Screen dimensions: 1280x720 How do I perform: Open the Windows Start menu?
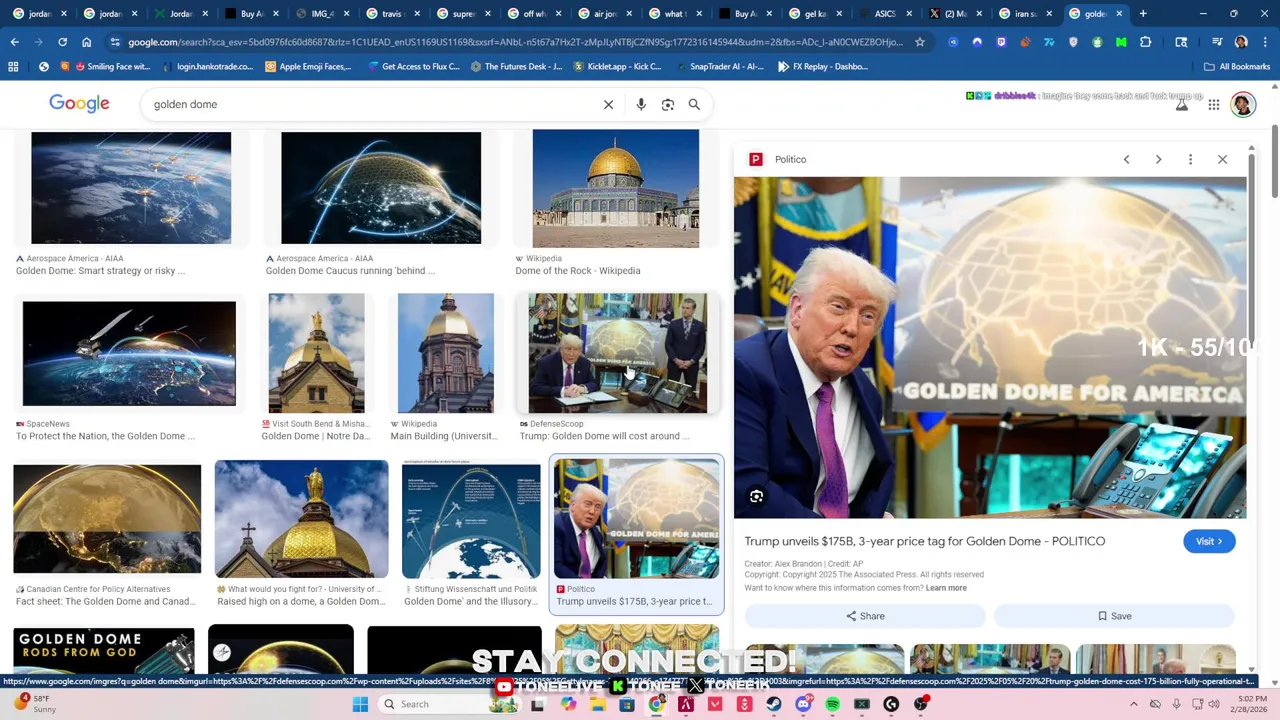[x=360, y=704]
